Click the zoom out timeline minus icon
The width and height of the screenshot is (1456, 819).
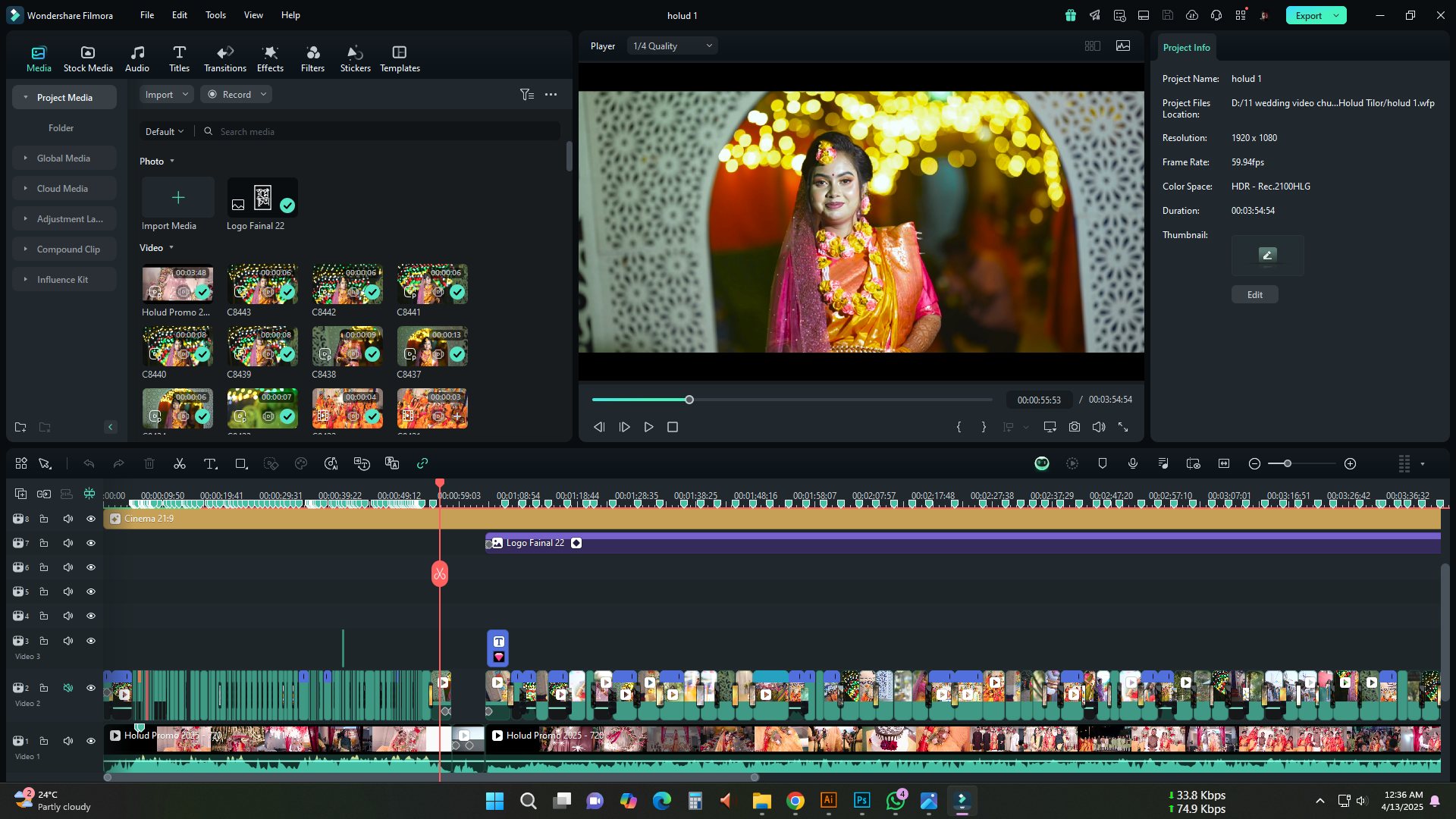coord(1254,463)
